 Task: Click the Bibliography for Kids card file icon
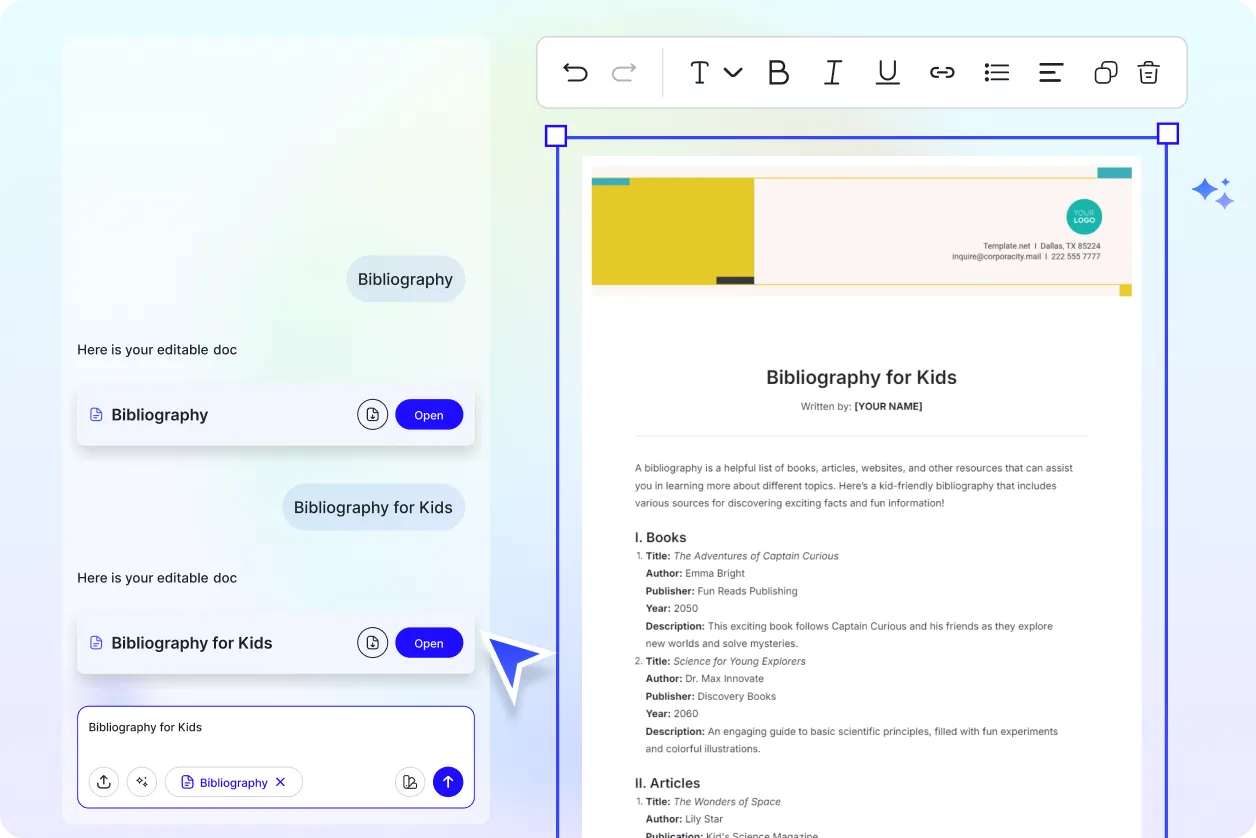click(96, 642)
